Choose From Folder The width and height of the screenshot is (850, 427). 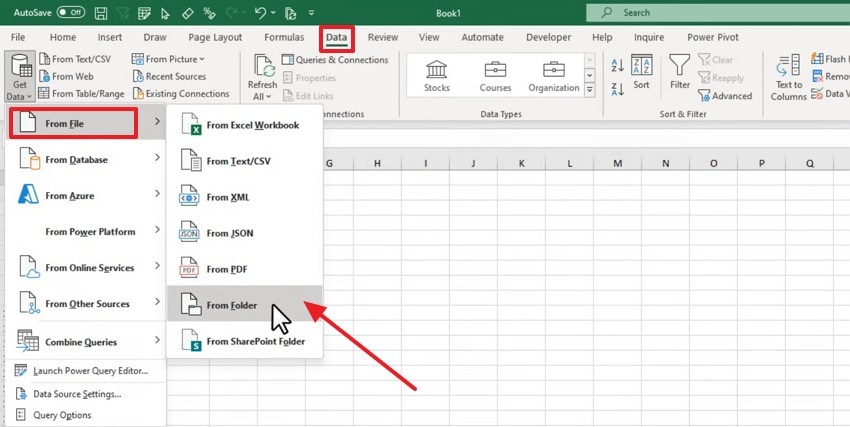[x=244, y=305]
